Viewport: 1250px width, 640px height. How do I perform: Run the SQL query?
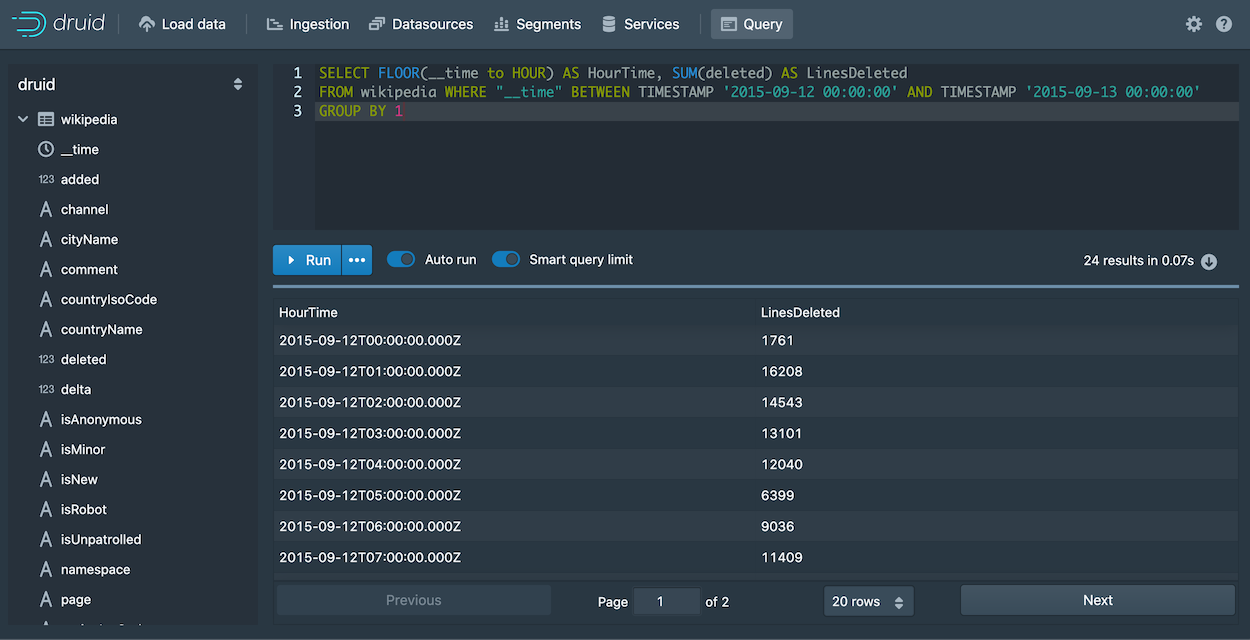point(307,260)
